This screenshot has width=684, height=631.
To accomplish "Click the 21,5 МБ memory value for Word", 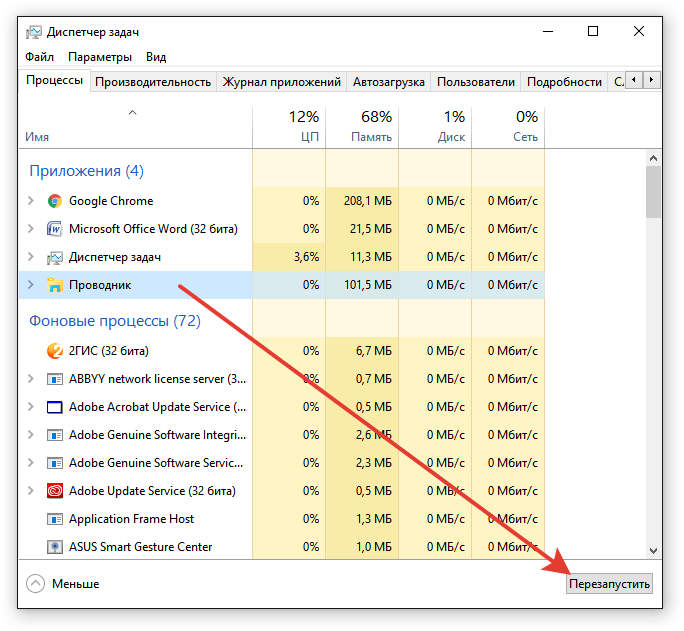I will pyautogui.click(x=371, y=229).
